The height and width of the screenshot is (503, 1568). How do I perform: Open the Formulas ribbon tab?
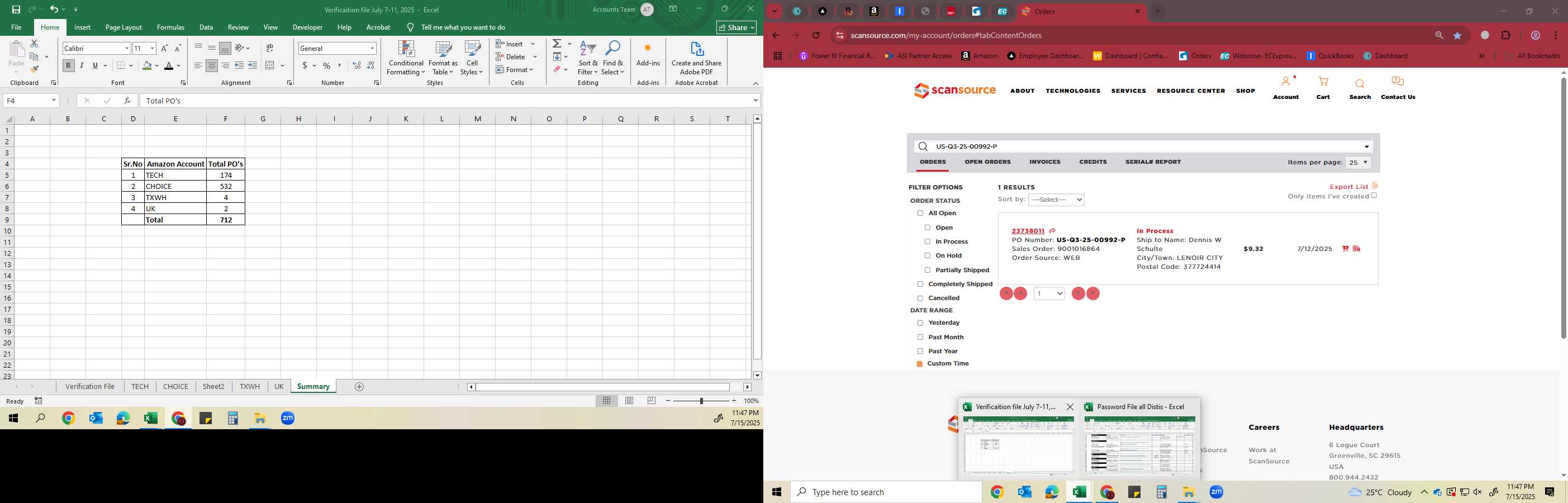tap(170, 27)
